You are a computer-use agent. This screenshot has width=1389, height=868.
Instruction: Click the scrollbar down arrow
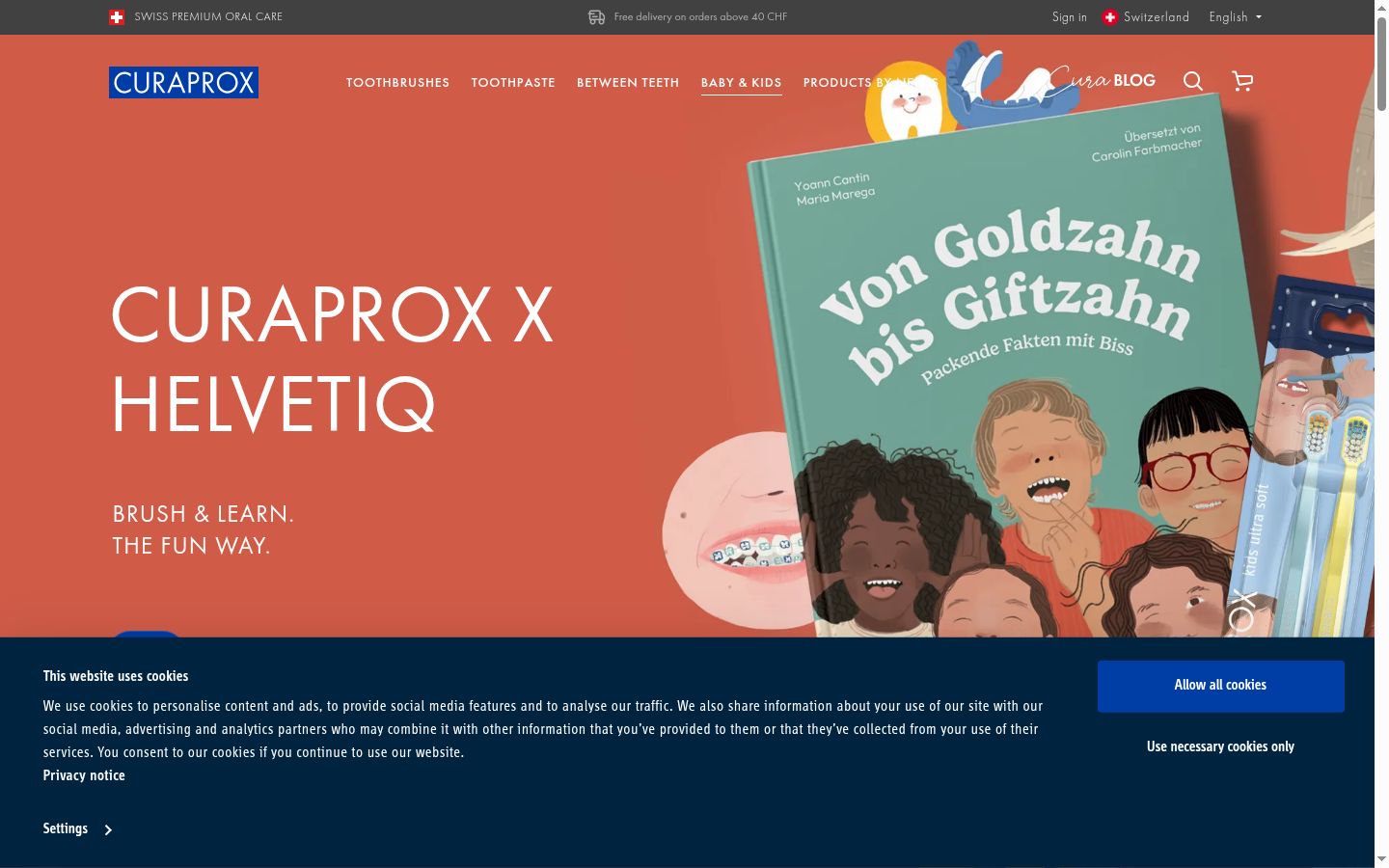[1381, 858]
